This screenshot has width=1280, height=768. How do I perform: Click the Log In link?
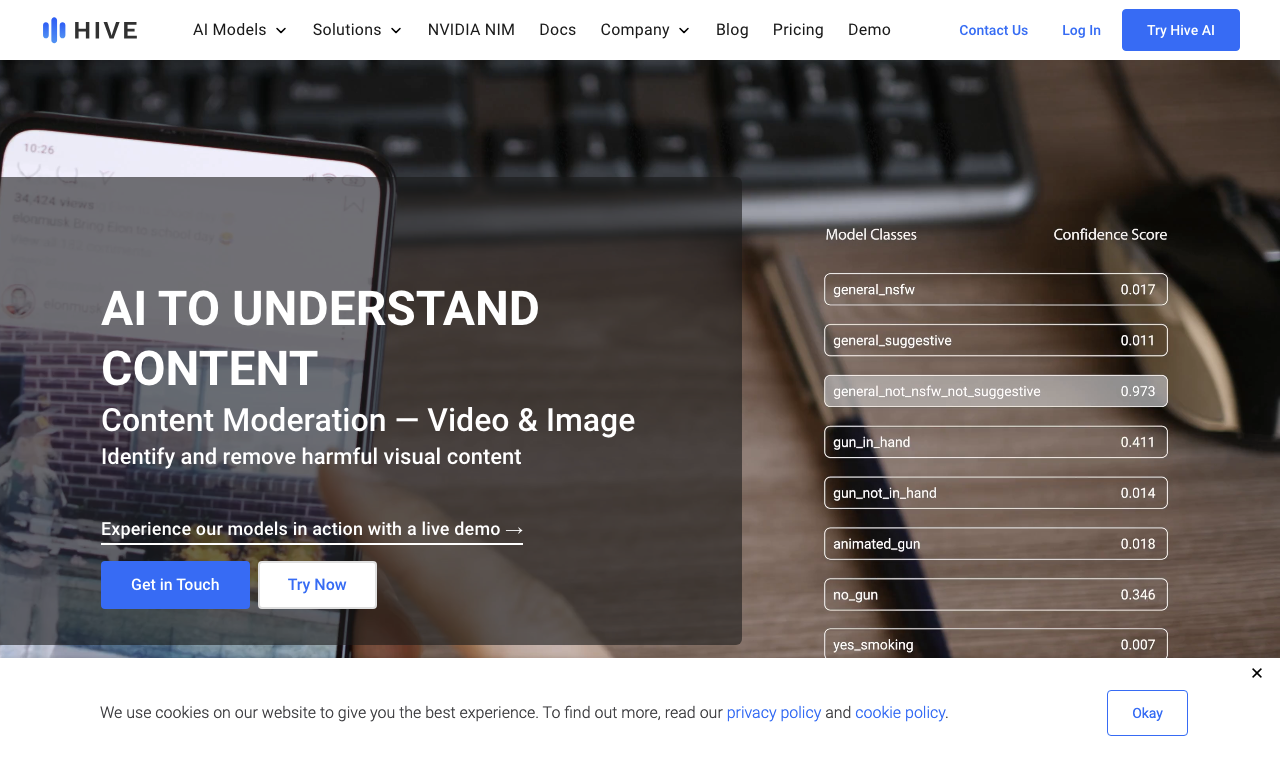click(x=1081, y=30)
